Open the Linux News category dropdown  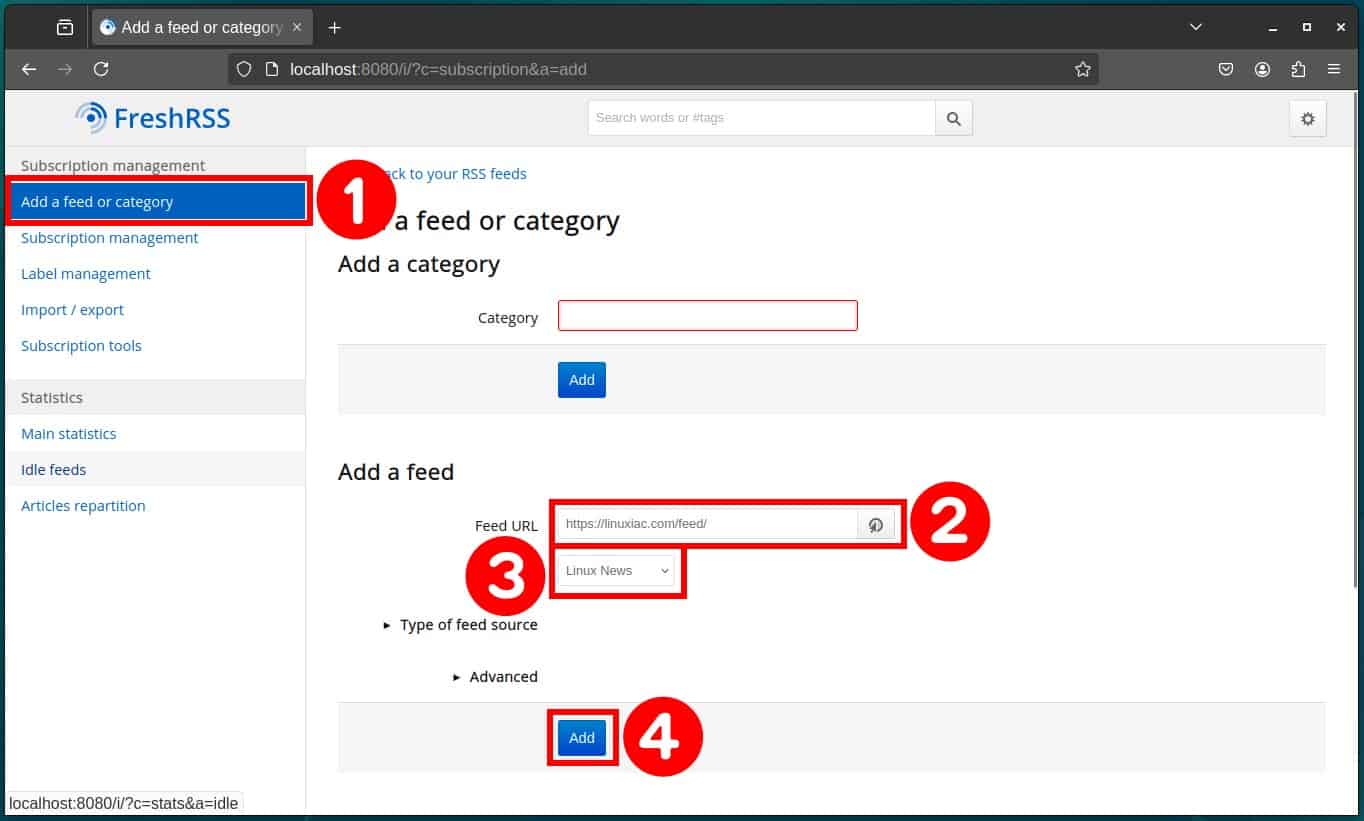616,571
